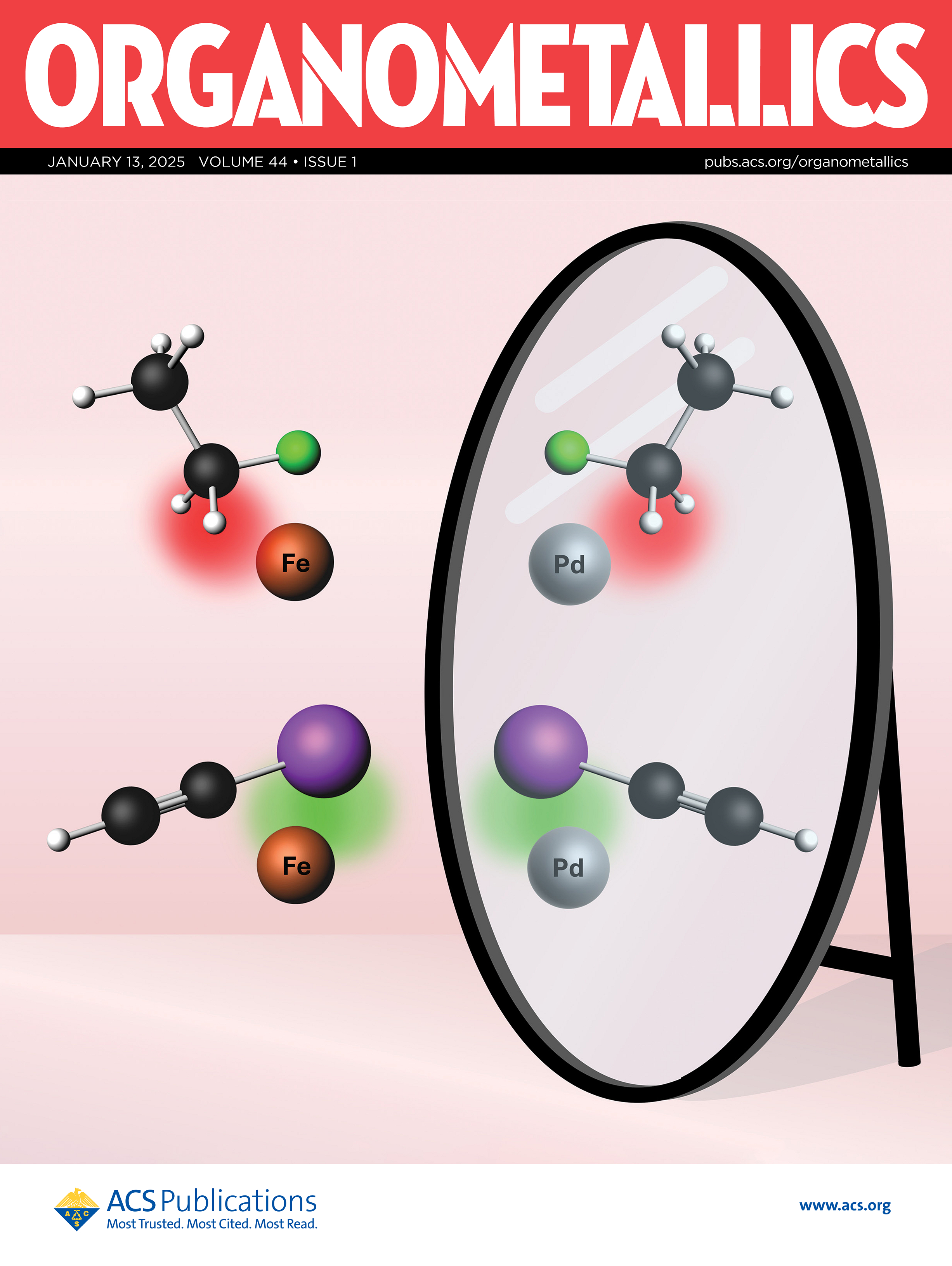
Task: Open the www.acs.org link
Action: [x=845, y=1205]
